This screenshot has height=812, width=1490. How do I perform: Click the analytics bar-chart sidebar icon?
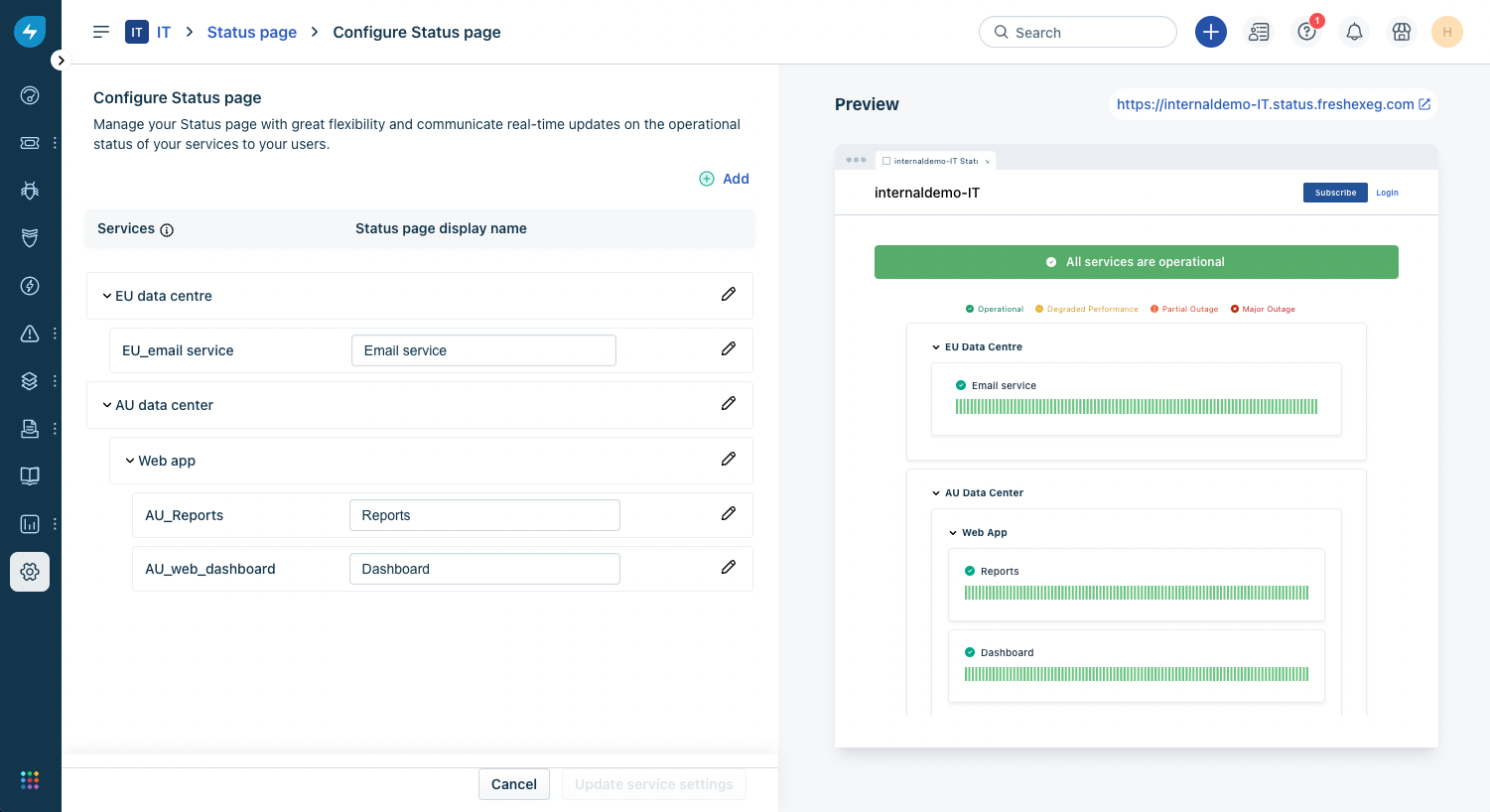(x=29, y=523)
